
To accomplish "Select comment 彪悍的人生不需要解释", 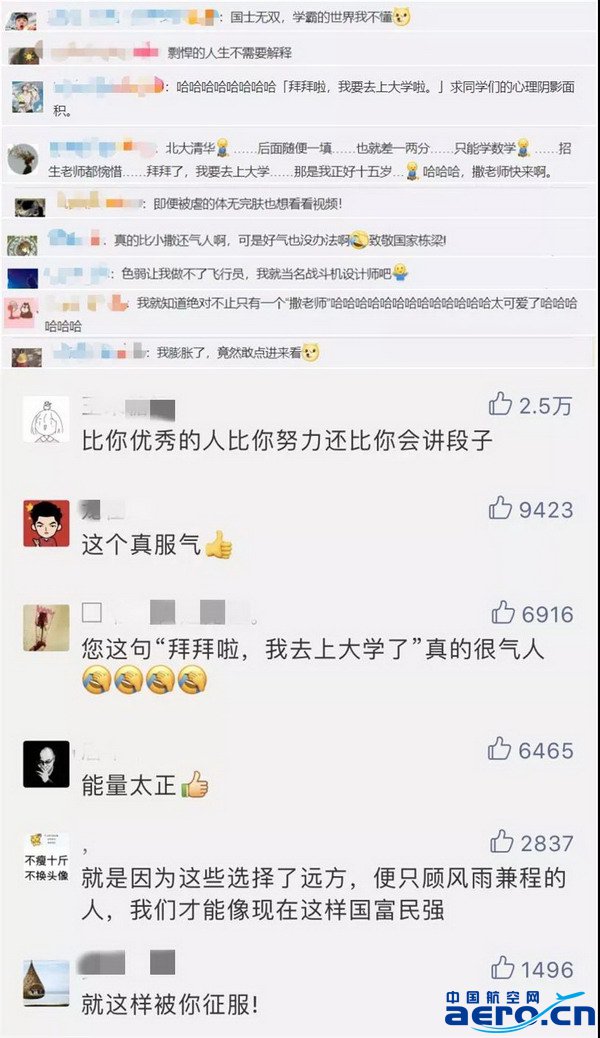I will 230,53.
